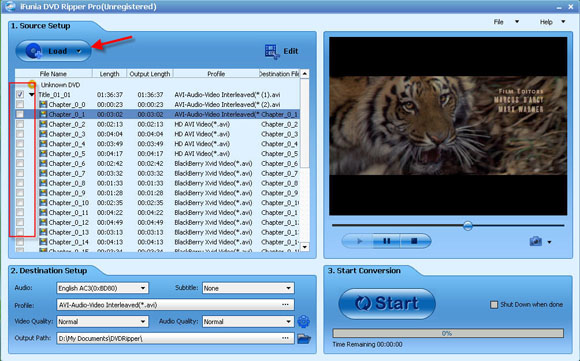Viewport: 580px width, 361px height.
Task: Click the Chapter_0_3 film icon
Action: [43, 134]
